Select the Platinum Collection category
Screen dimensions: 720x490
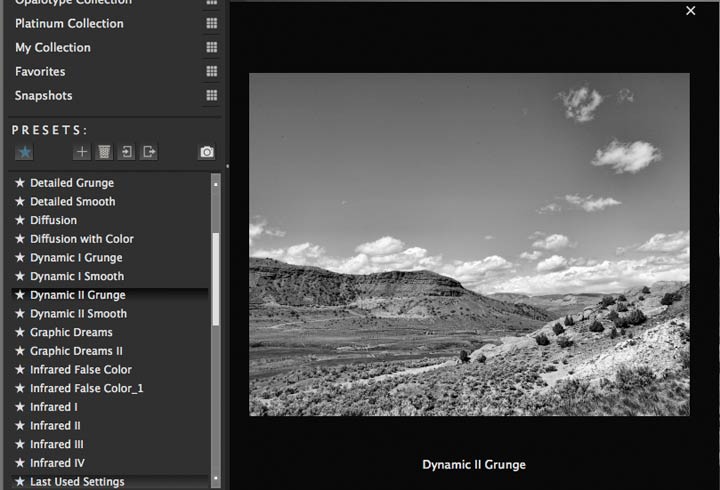[69, 23]
